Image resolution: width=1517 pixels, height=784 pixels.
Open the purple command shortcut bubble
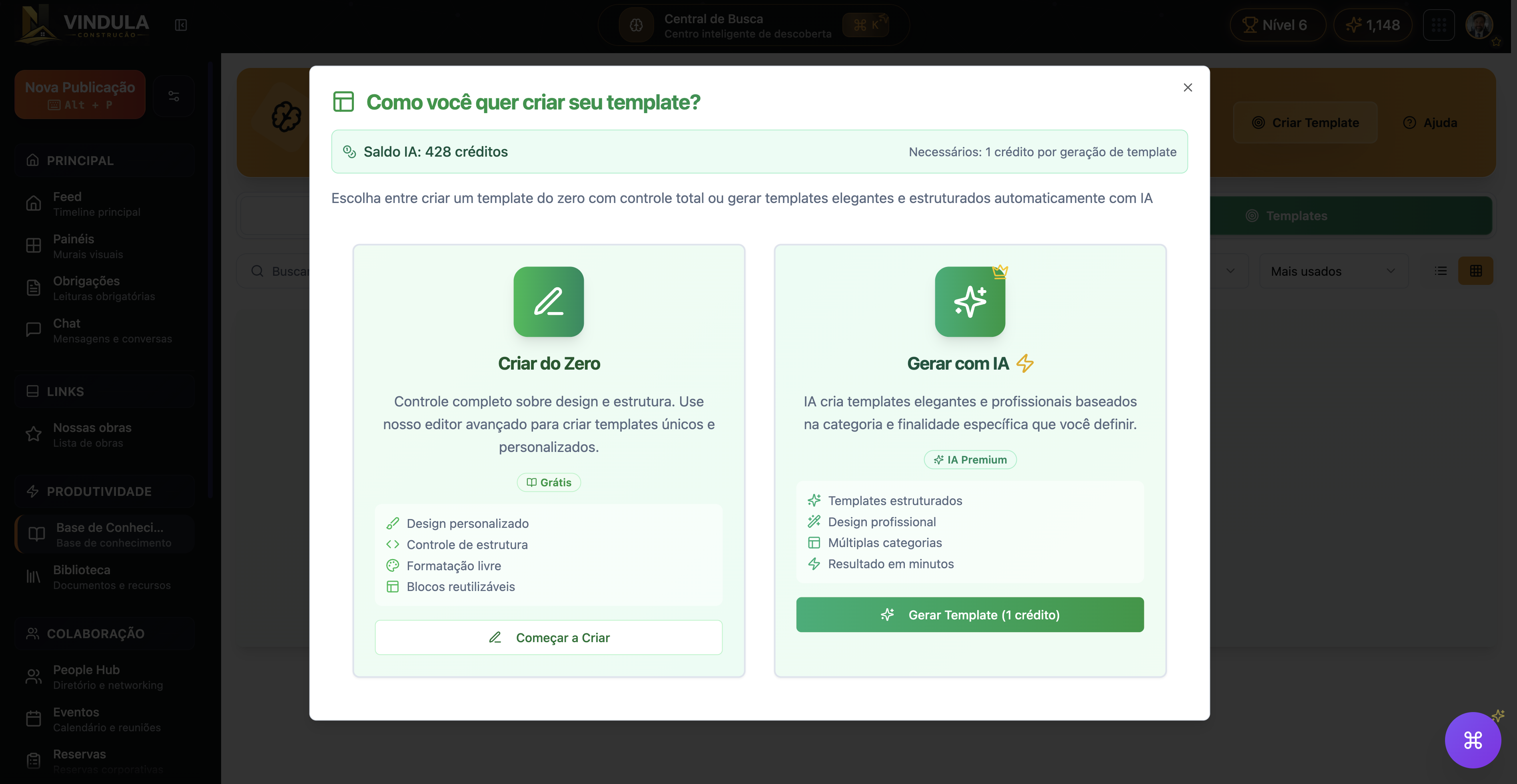[1473, 740]
